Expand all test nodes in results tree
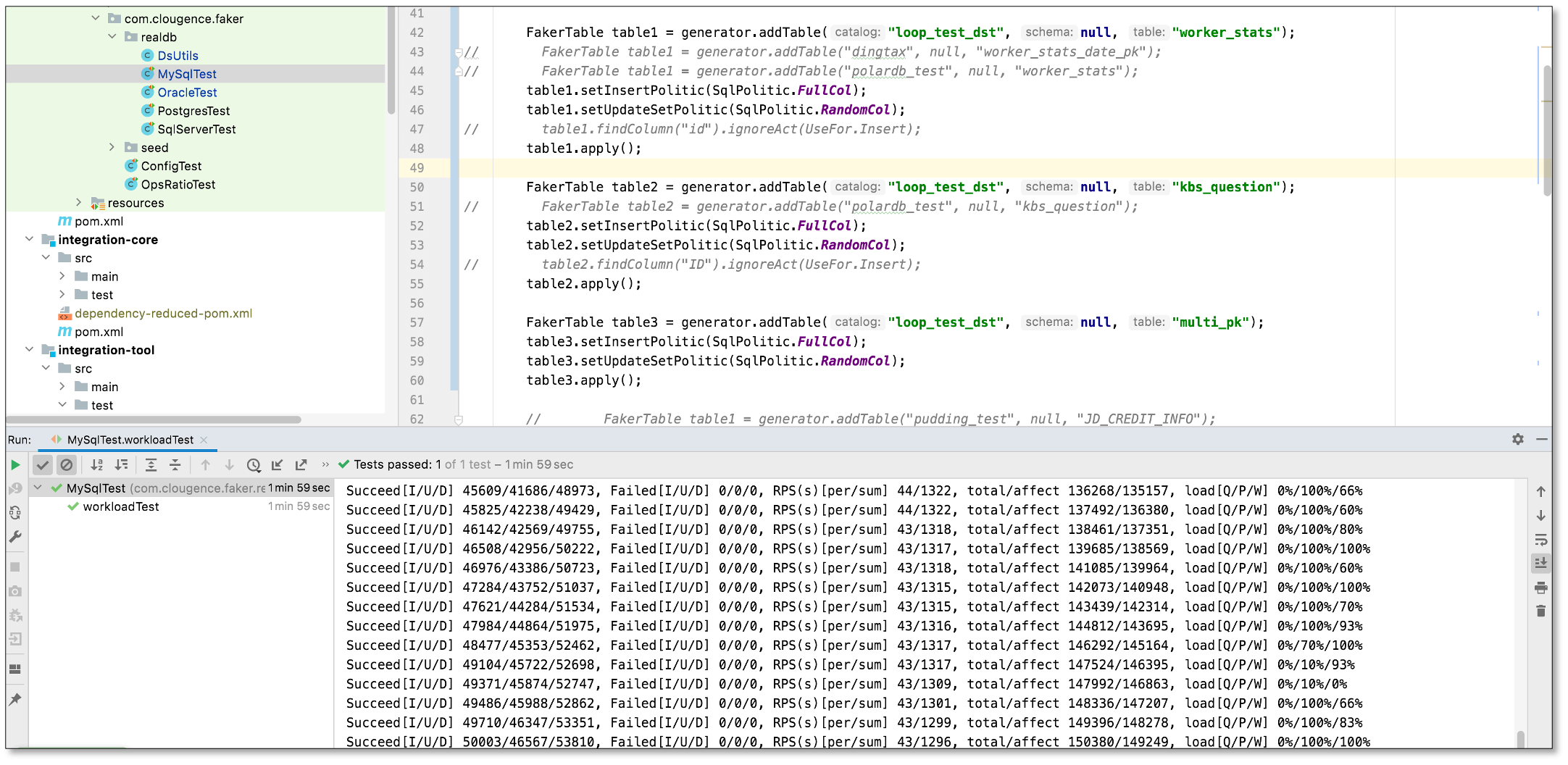This screenshot has width=1568, height=765. click(151, 465)
